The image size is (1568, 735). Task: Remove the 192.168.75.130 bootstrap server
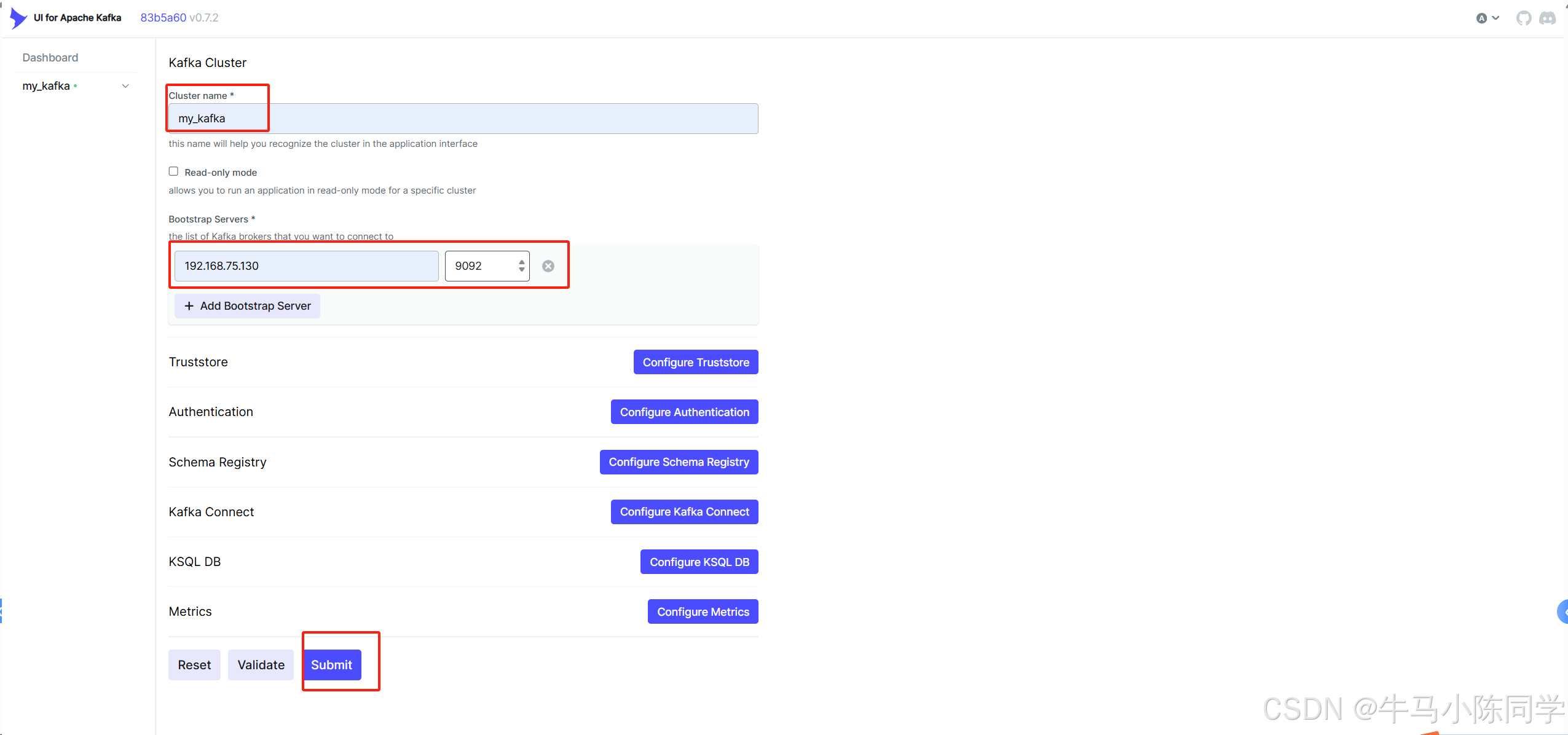pyautogui.click(x=548, y=266)
